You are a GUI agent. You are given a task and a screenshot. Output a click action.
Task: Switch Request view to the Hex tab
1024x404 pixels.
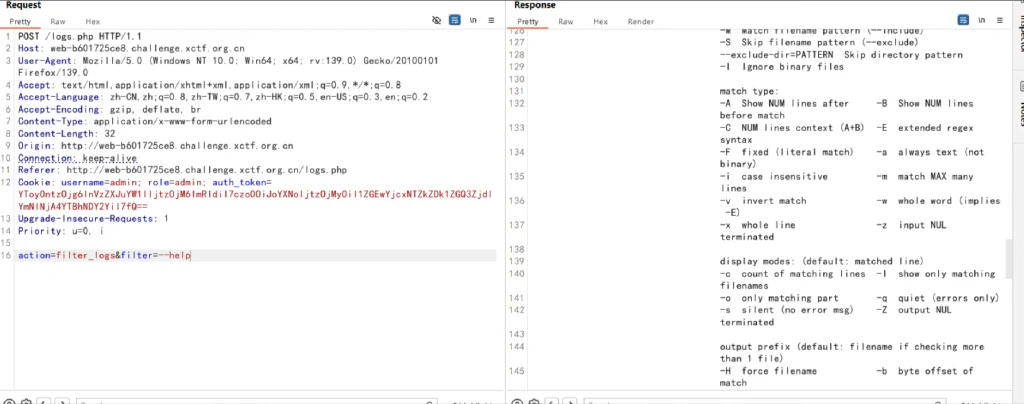(93, 22)
